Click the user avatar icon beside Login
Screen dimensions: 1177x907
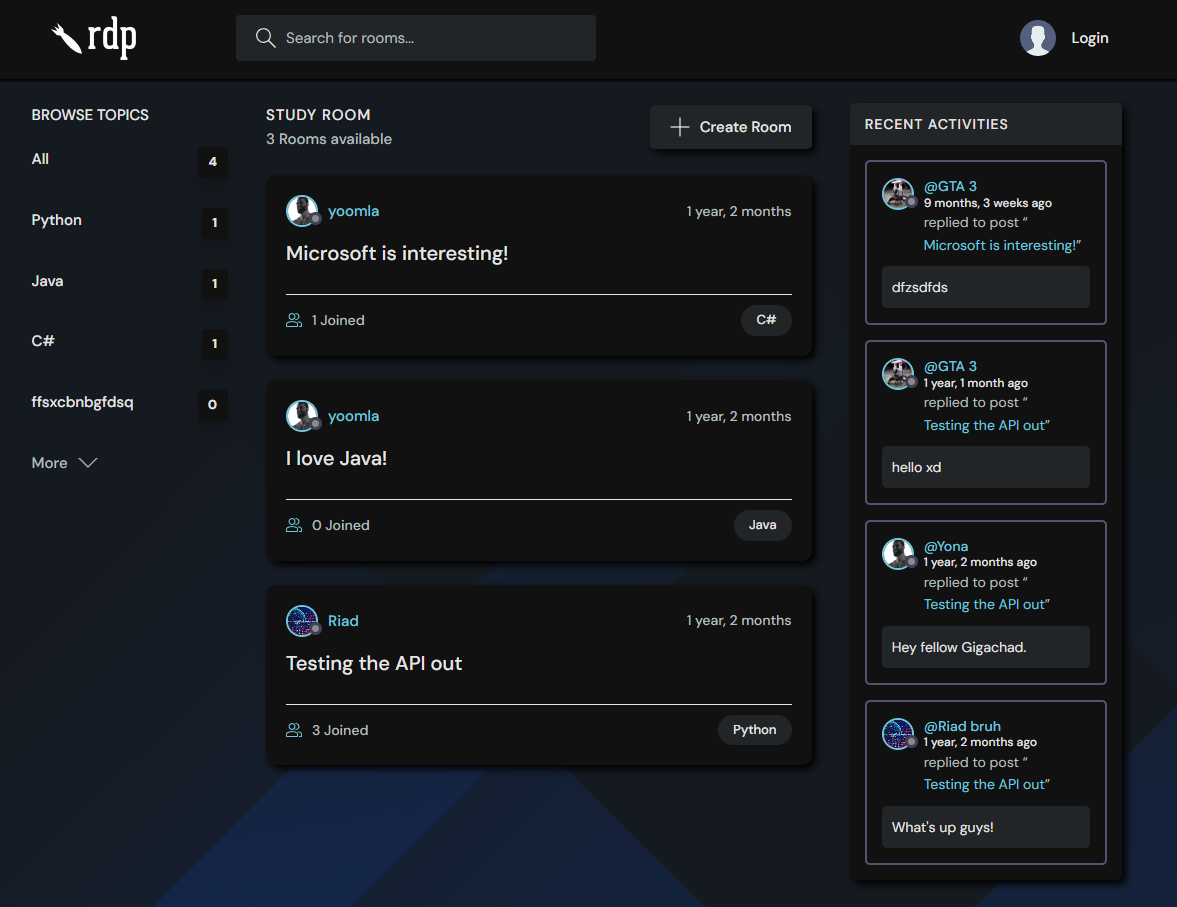click(1037, 38)
